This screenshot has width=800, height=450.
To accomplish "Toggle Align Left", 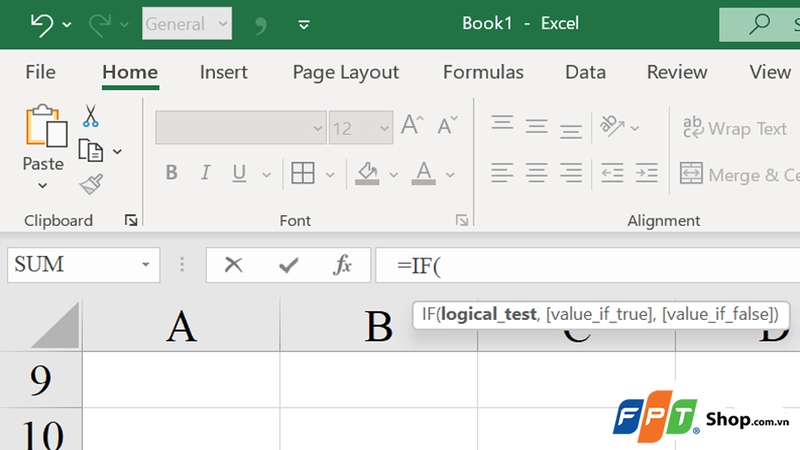I will [503, 173].
